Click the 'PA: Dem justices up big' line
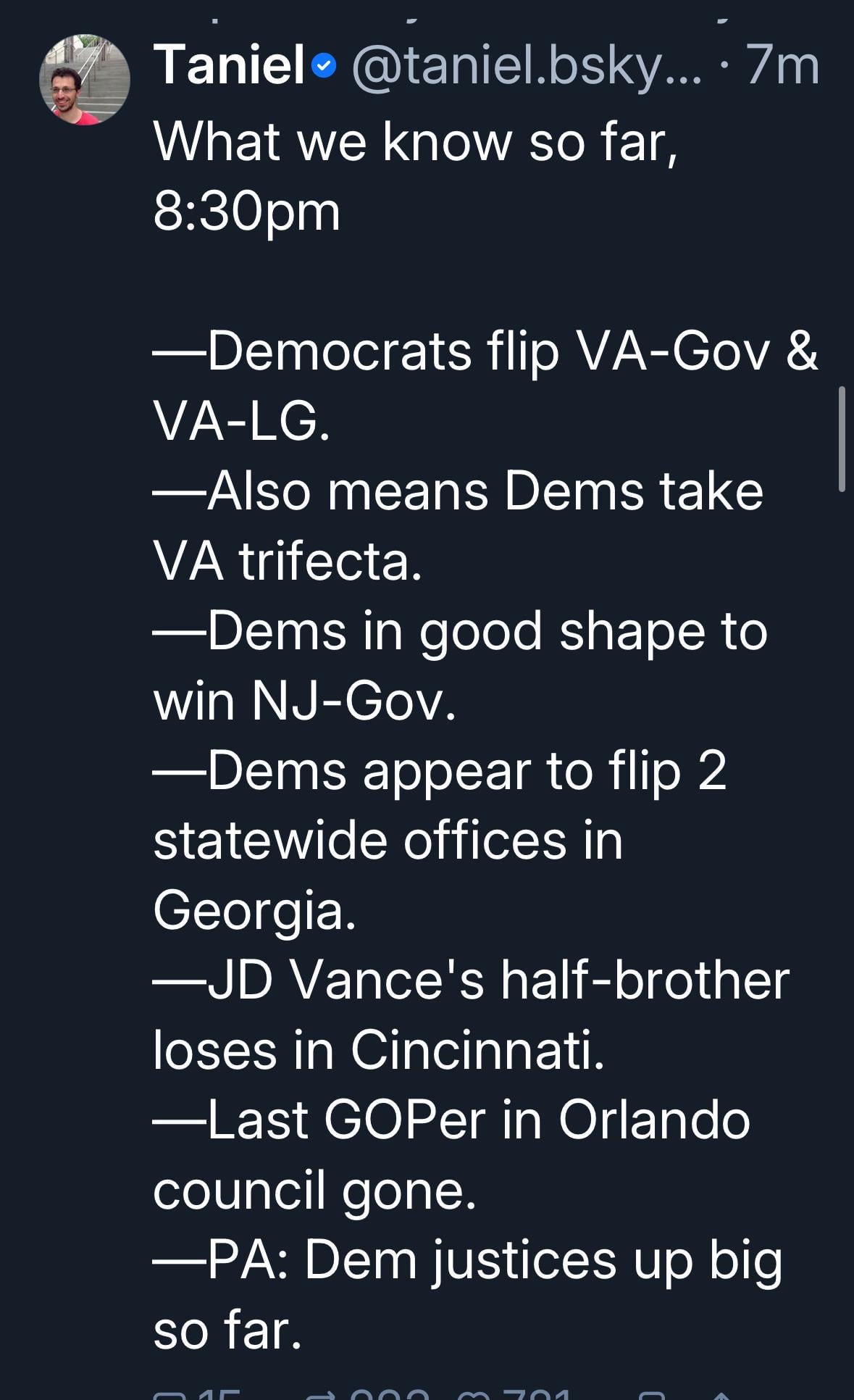Viewport: 854px width, 1400px height. pyautogui.click(x=468, y=1261)
